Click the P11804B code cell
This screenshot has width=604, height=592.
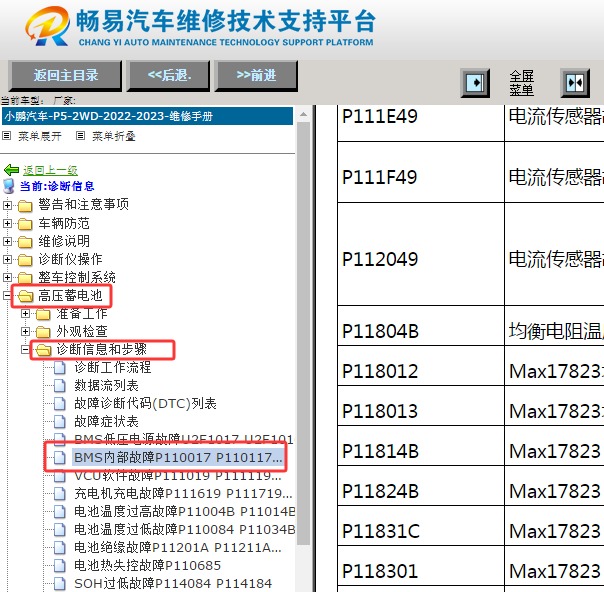(421, 326)
